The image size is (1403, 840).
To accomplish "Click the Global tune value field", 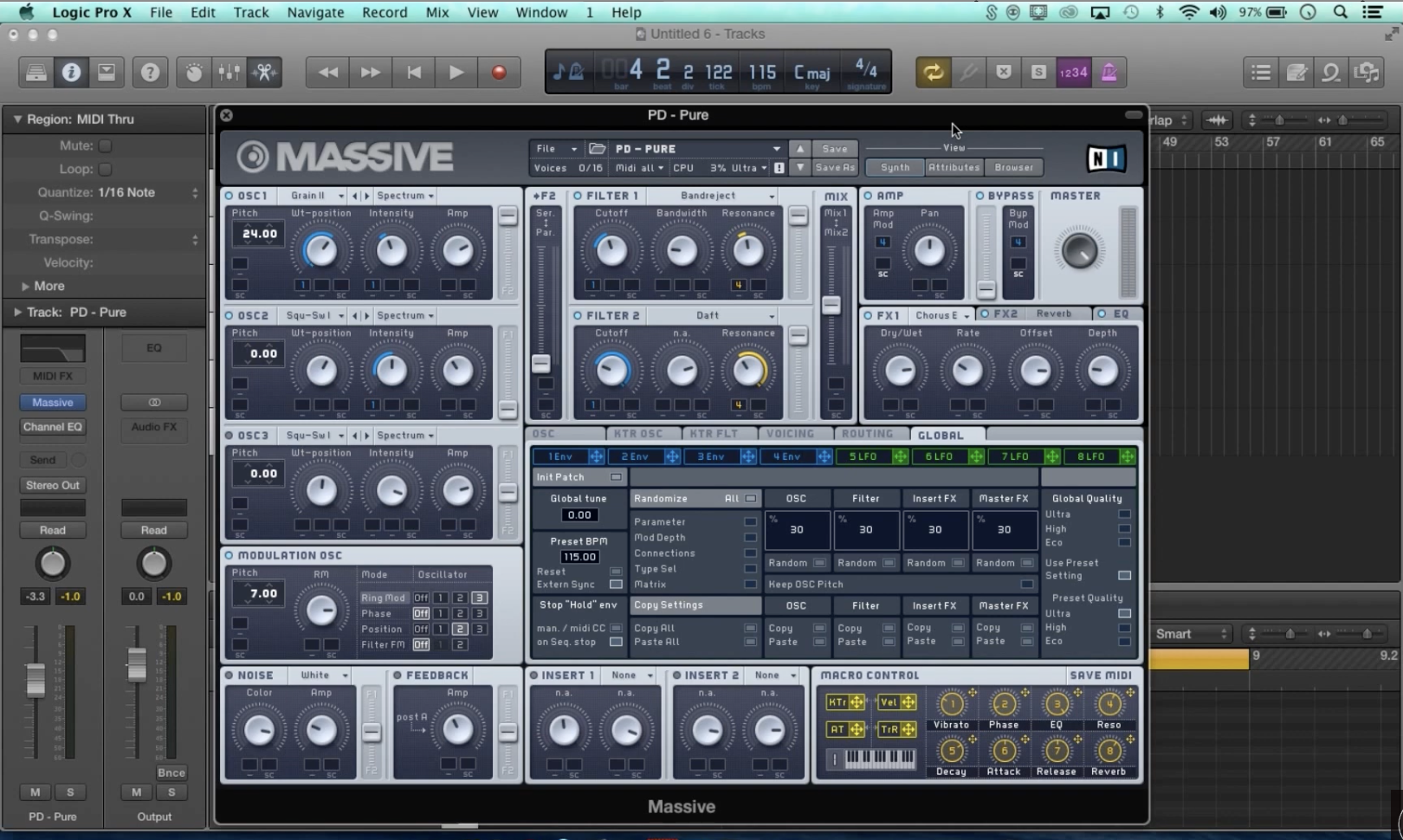I will coord(579,515).
